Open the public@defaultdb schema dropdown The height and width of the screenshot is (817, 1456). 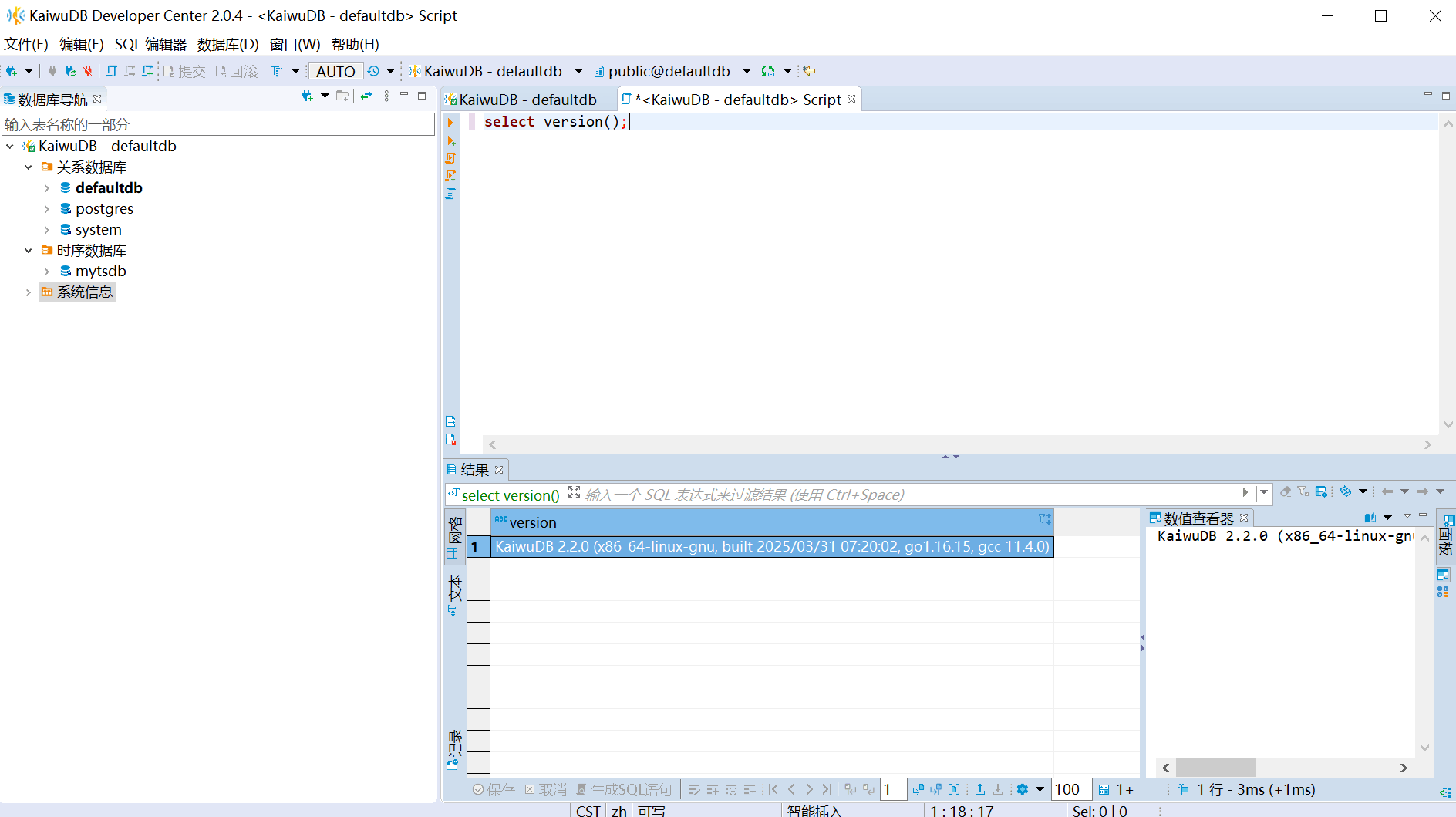pyautogui.click(x=747, y=71)
